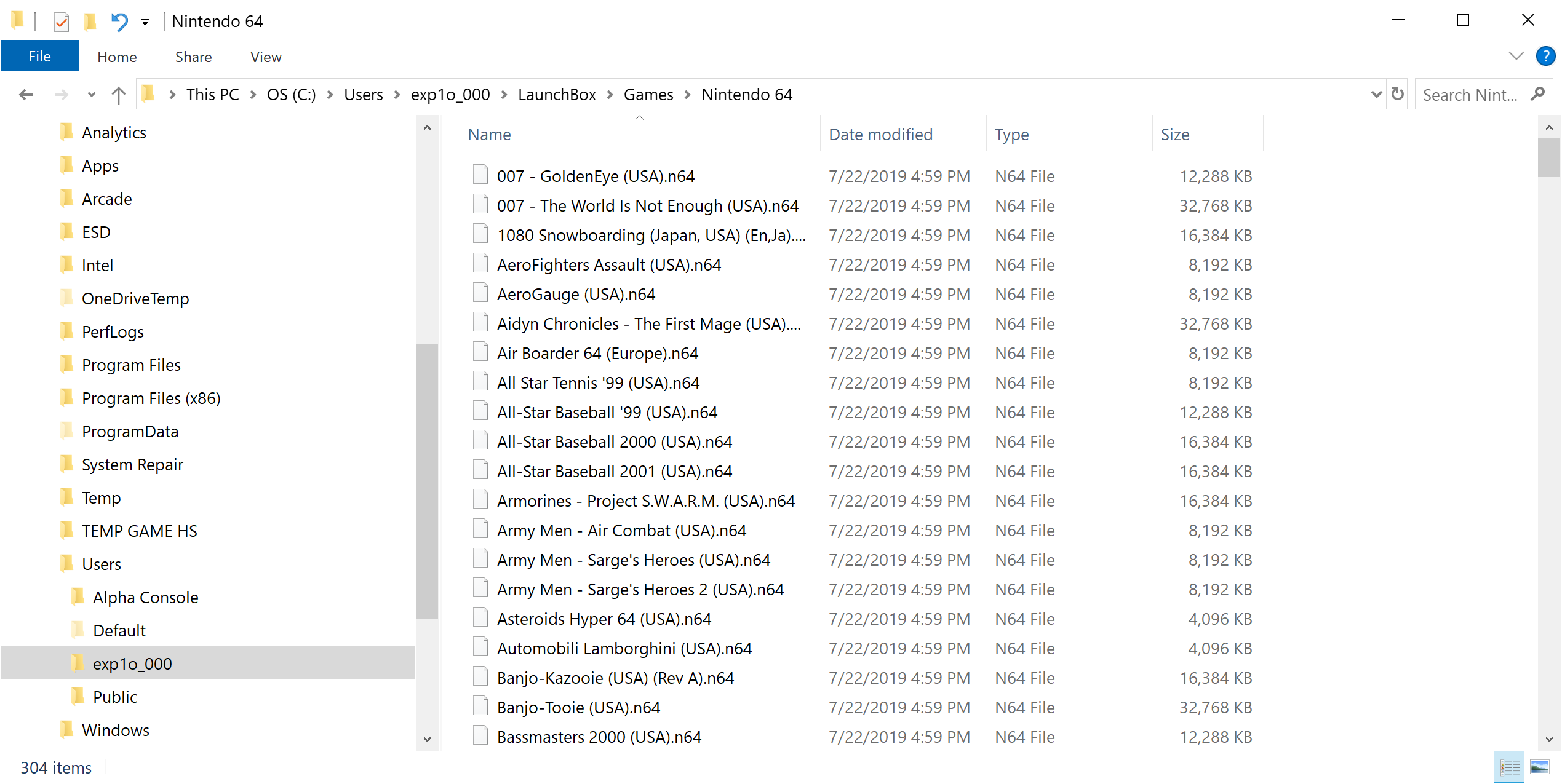Select Banjo-Kazooie (USA) (Rev A).n64
Viewport: 1562px width, 784px height.
point(615,678)
